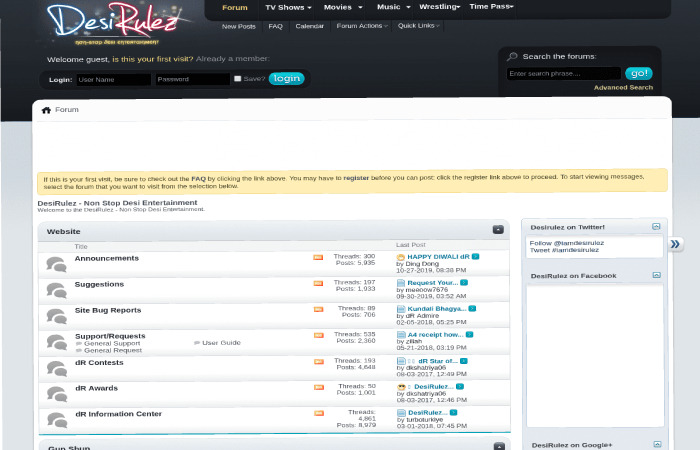
Task: Open the dR Information Center forum icon
Action: [x=57, y=420]
